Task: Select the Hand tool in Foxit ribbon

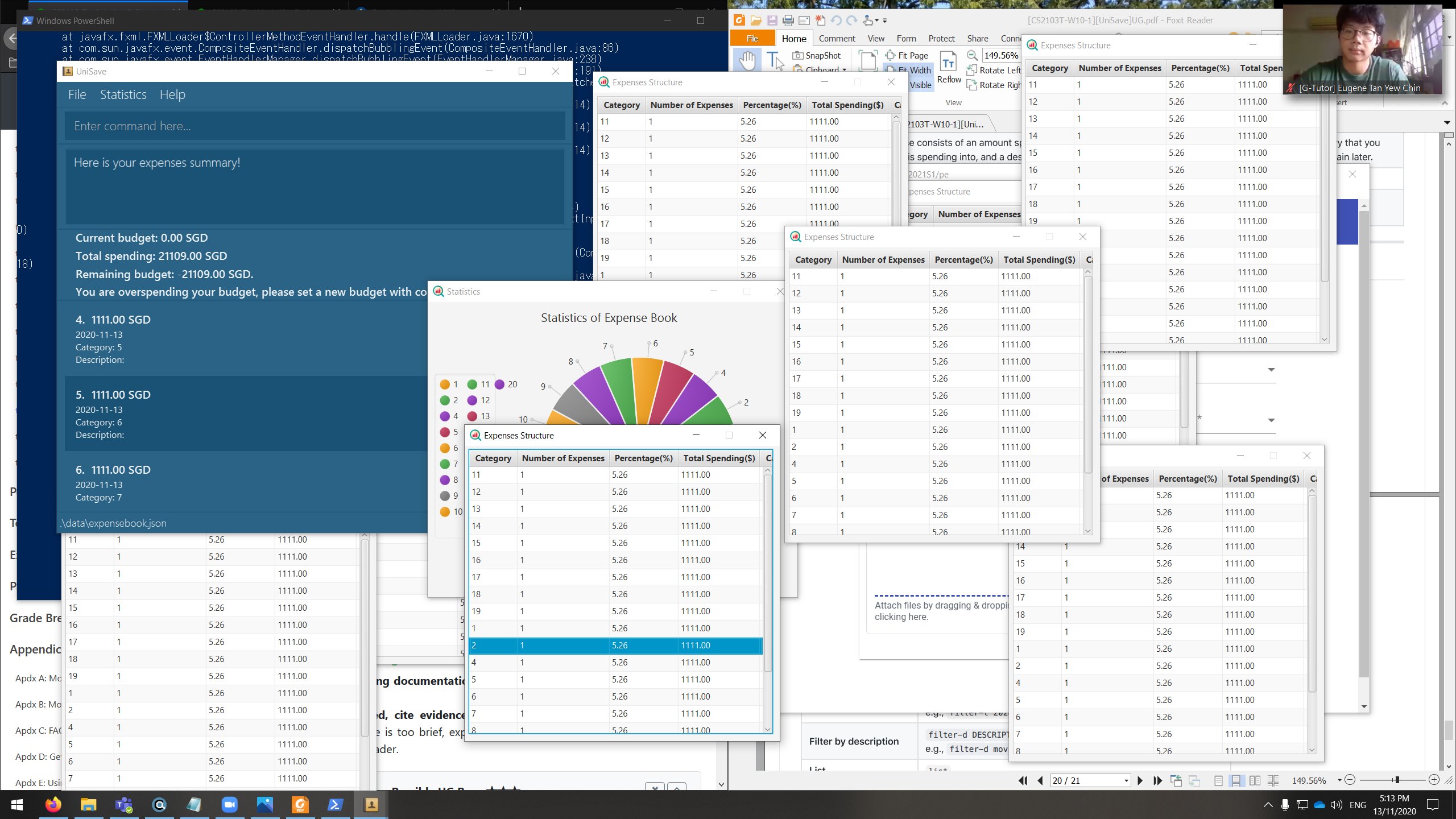Action: click(747, 60)
